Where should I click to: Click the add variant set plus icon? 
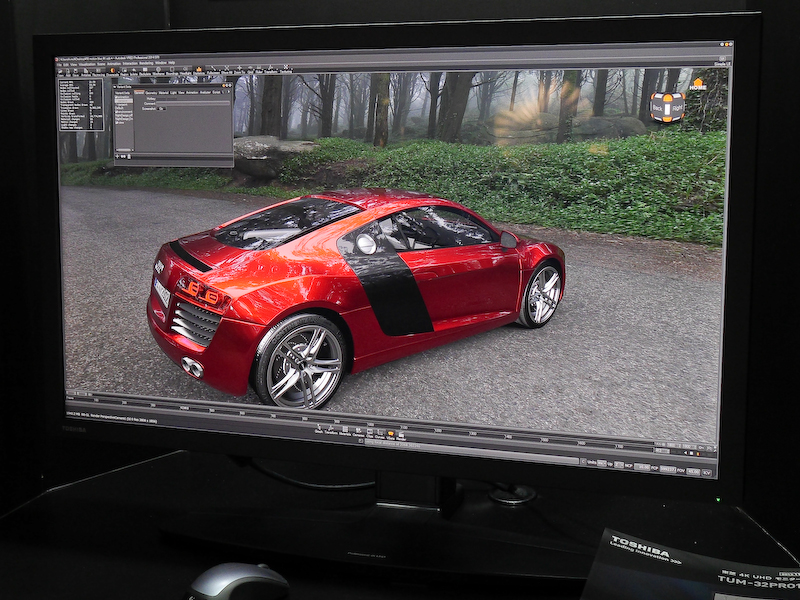[x=118, y=156]
